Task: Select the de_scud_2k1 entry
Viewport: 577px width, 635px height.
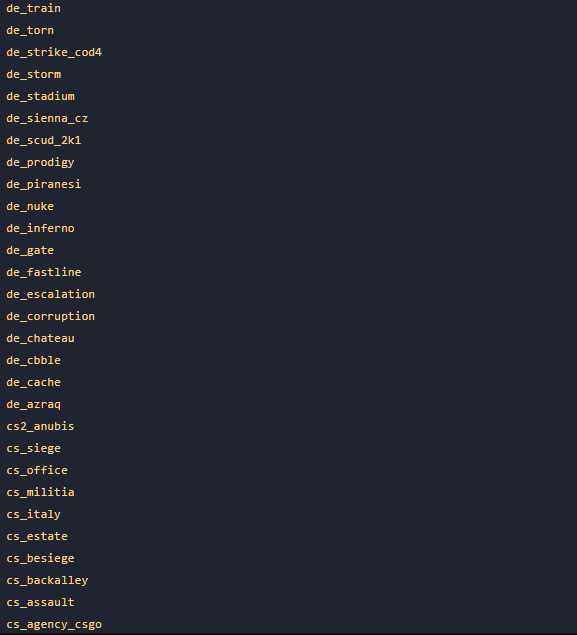Action: [44, 141]
